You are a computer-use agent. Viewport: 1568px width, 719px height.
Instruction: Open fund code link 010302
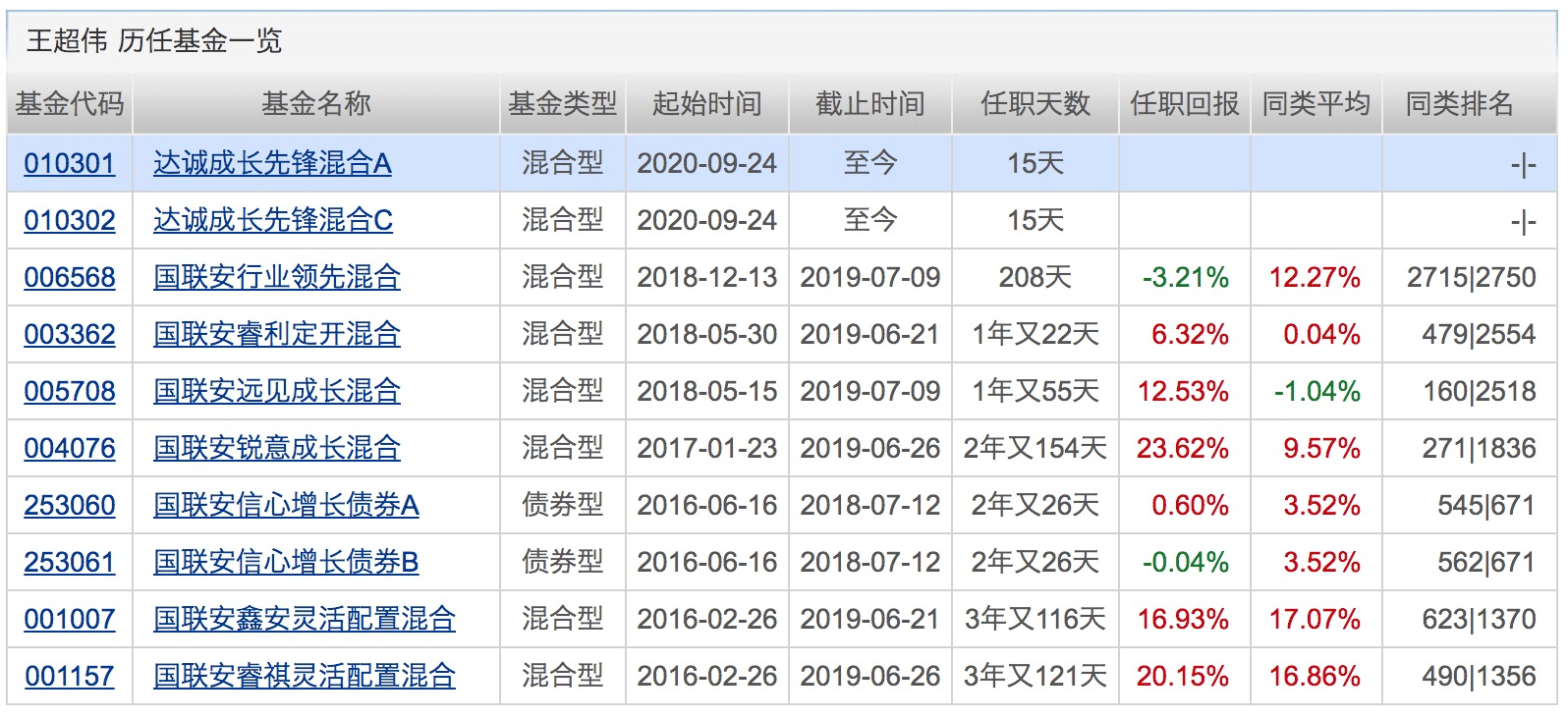(70, 220)
